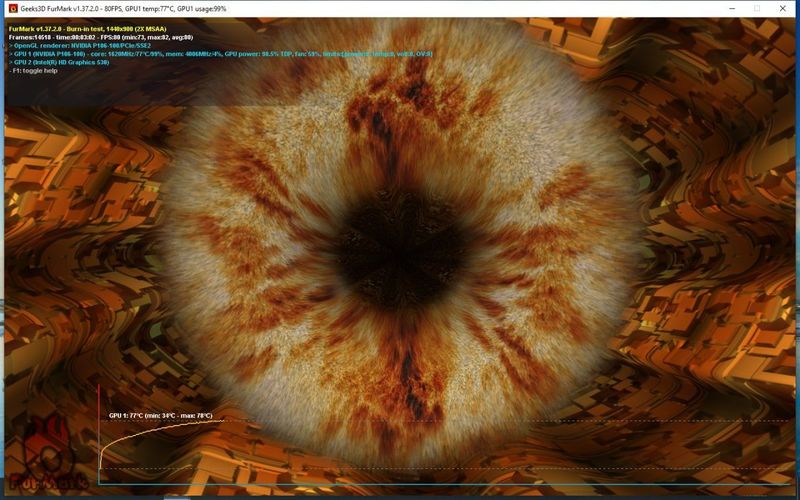Click the 'F1: toggle help' hint

click(x=33, y=70)
